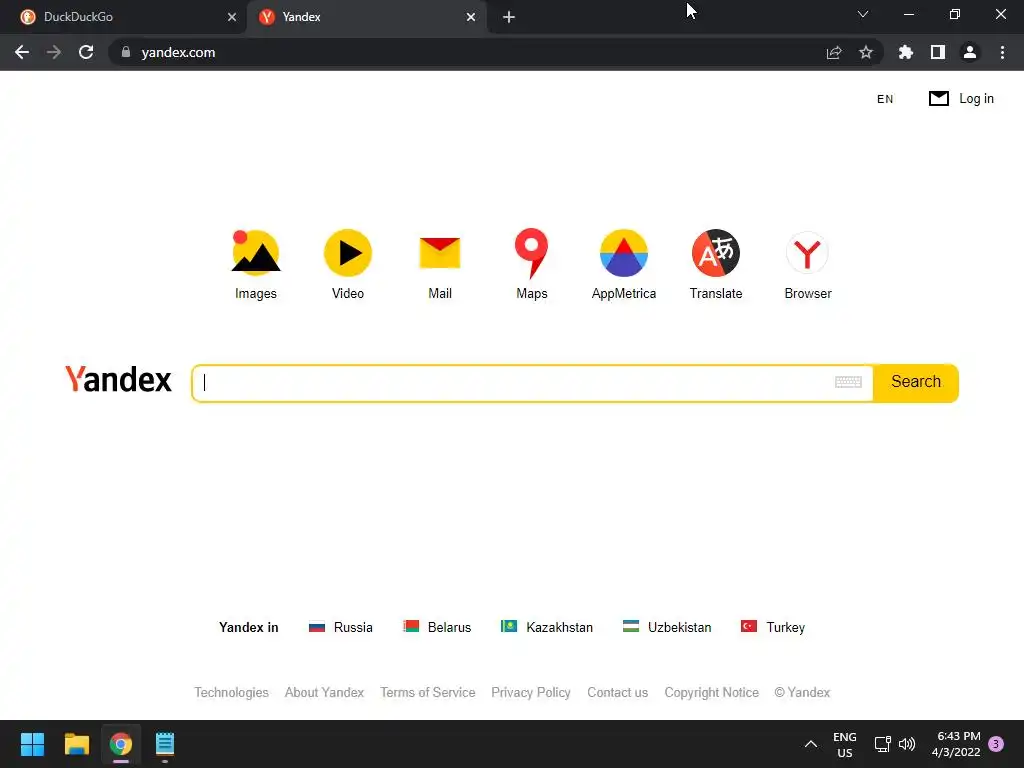Switch to the DuckDuckGo tab
This screenshot has width=1024, height=768.
pyautogui.click(x=124, y=17)
